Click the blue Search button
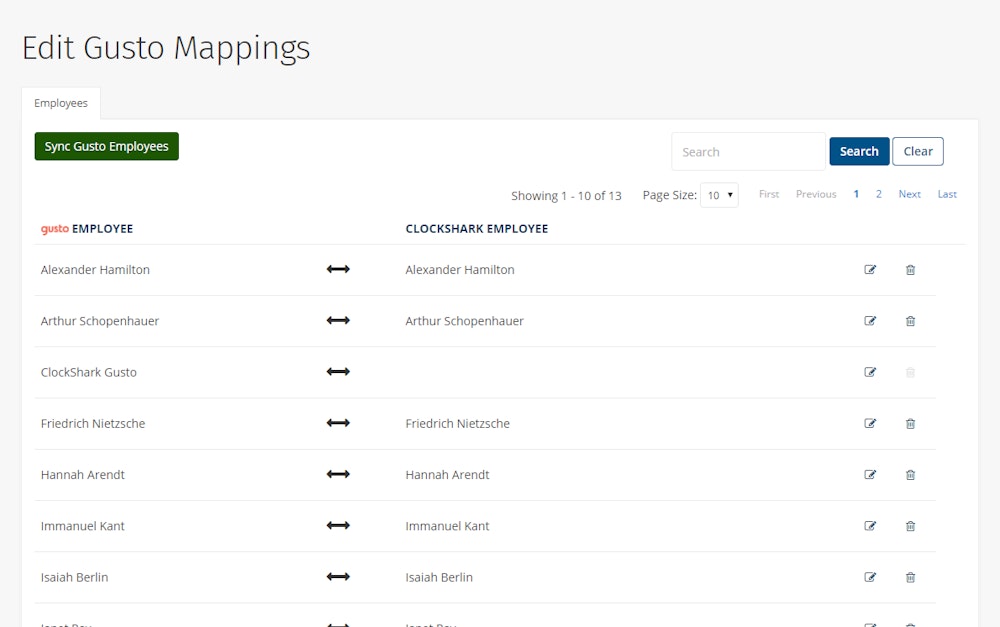1000x627 pixels. click(x=859, y=152)
